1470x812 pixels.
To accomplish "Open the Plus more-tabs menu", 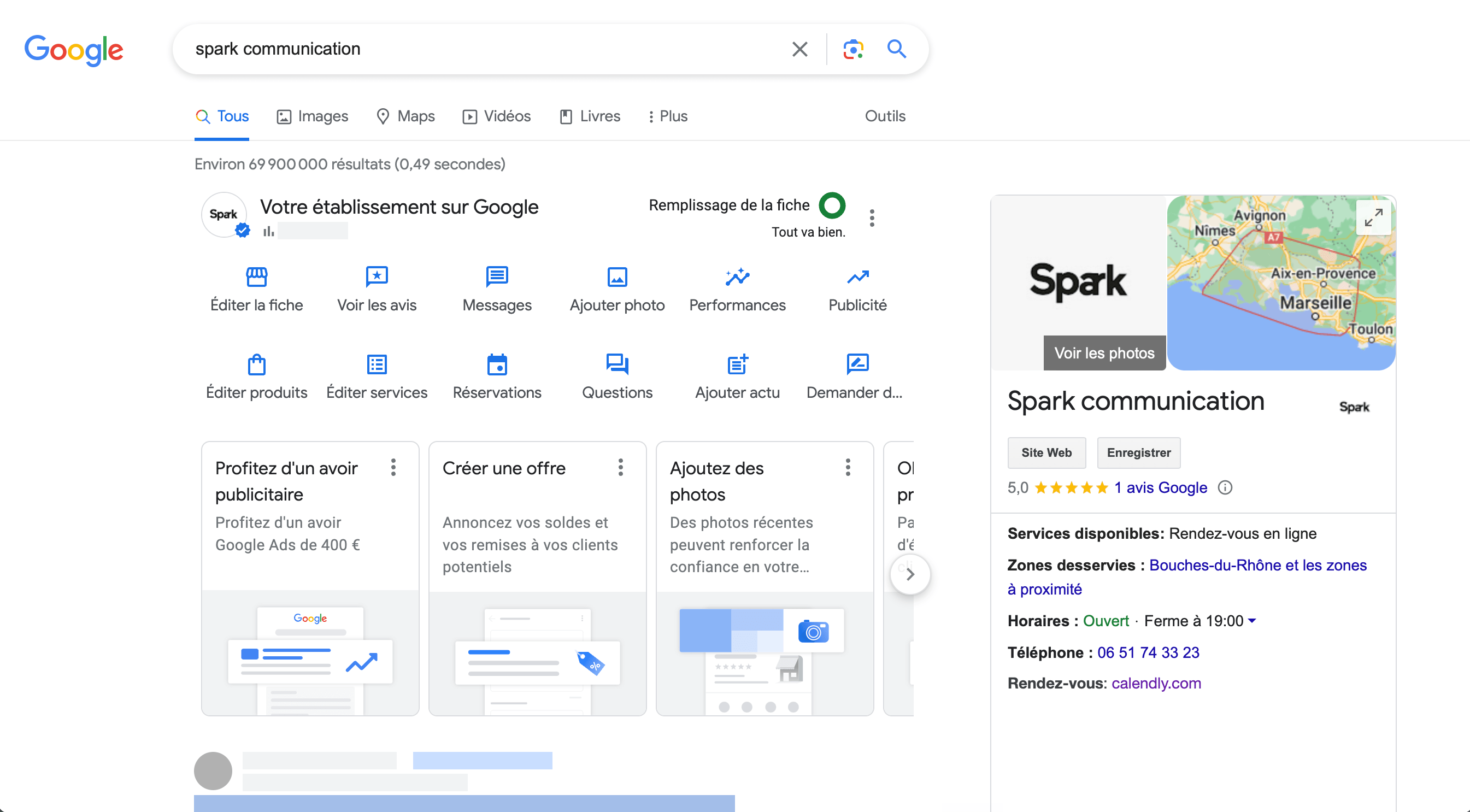I will click(x=667, y=116).
